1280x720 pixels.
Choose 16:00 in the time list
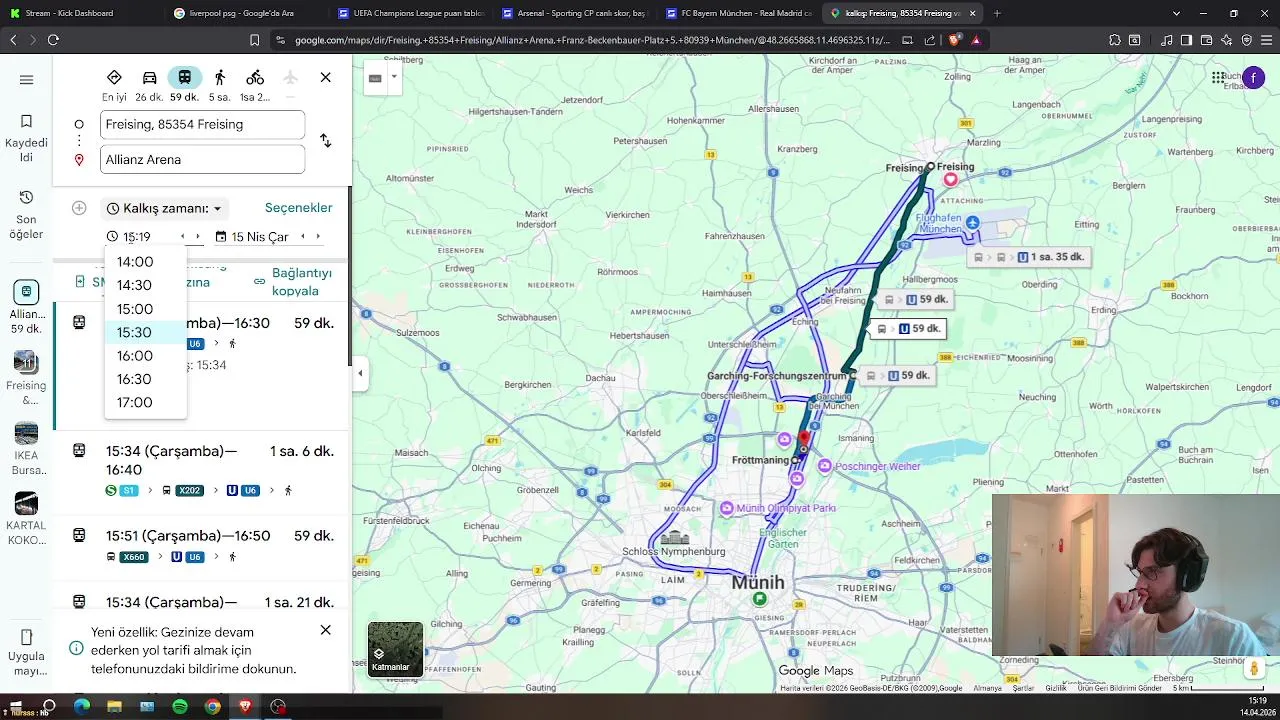pyautogui.click(x=145, y=356)
